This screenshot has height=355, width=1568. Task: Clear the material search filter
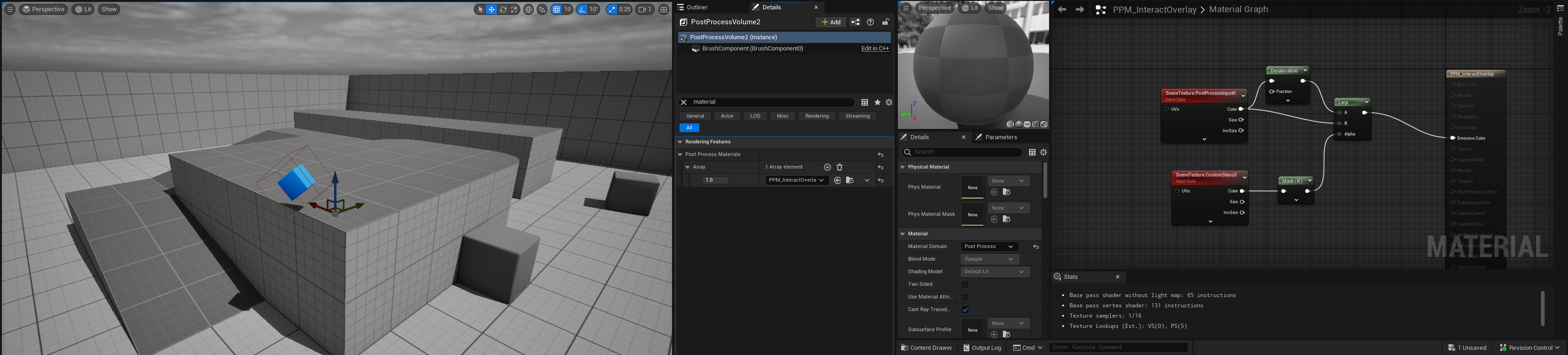click(684, 102)
